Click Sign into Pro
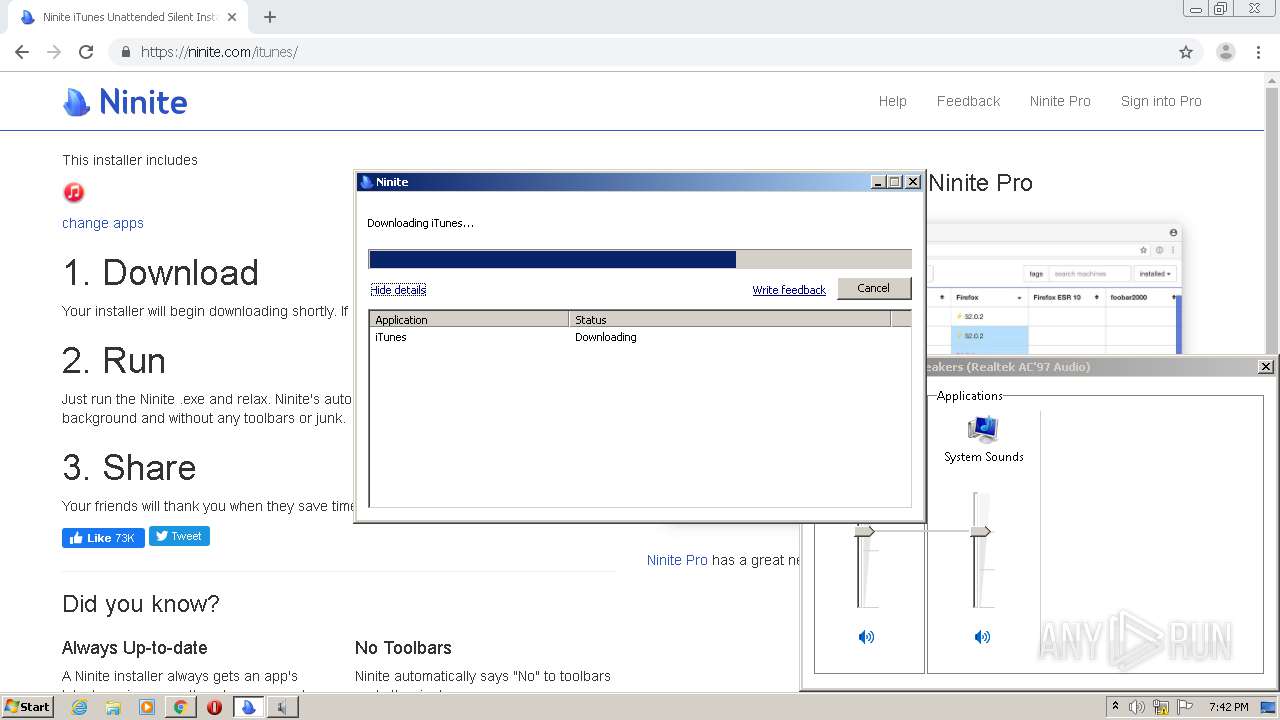1280x720 pixels. (1161, 101)
